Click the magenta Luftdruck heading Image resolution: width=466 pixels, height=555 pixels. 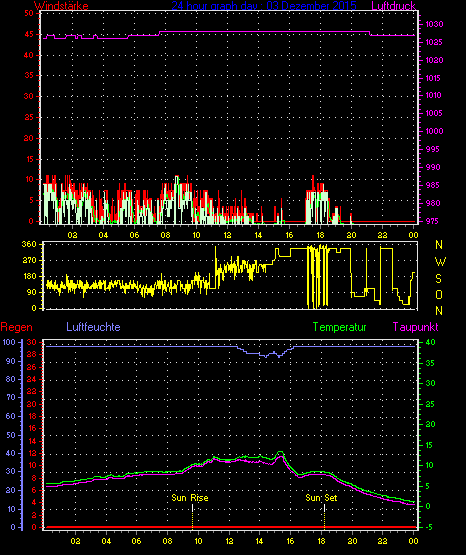393,5
